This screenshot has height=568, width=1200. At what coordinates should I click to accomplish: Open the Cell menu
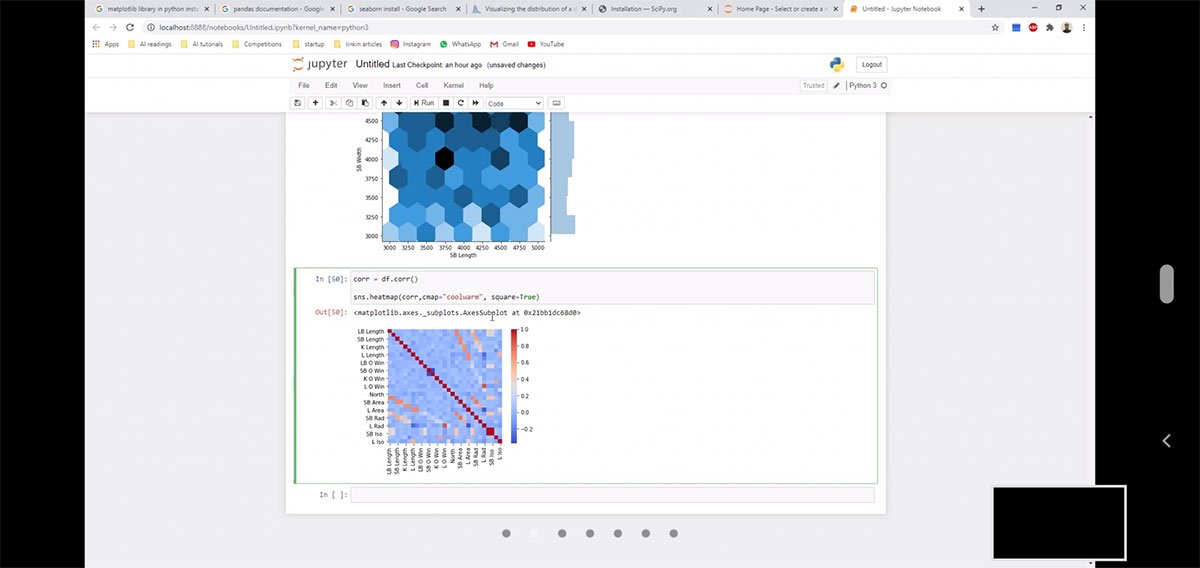pyautogui.click(x=422, y=85)
